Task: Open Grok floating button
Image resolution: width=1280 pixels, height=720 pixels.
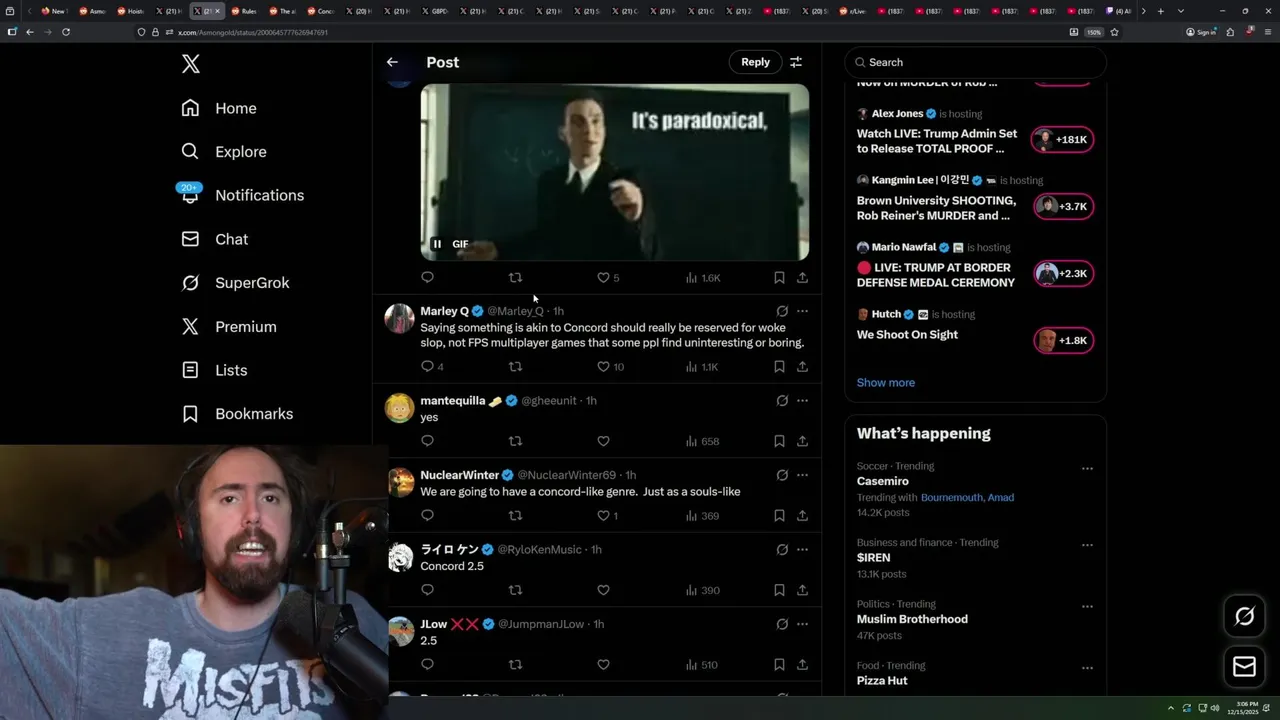Action: click(x=1244, y=617)
